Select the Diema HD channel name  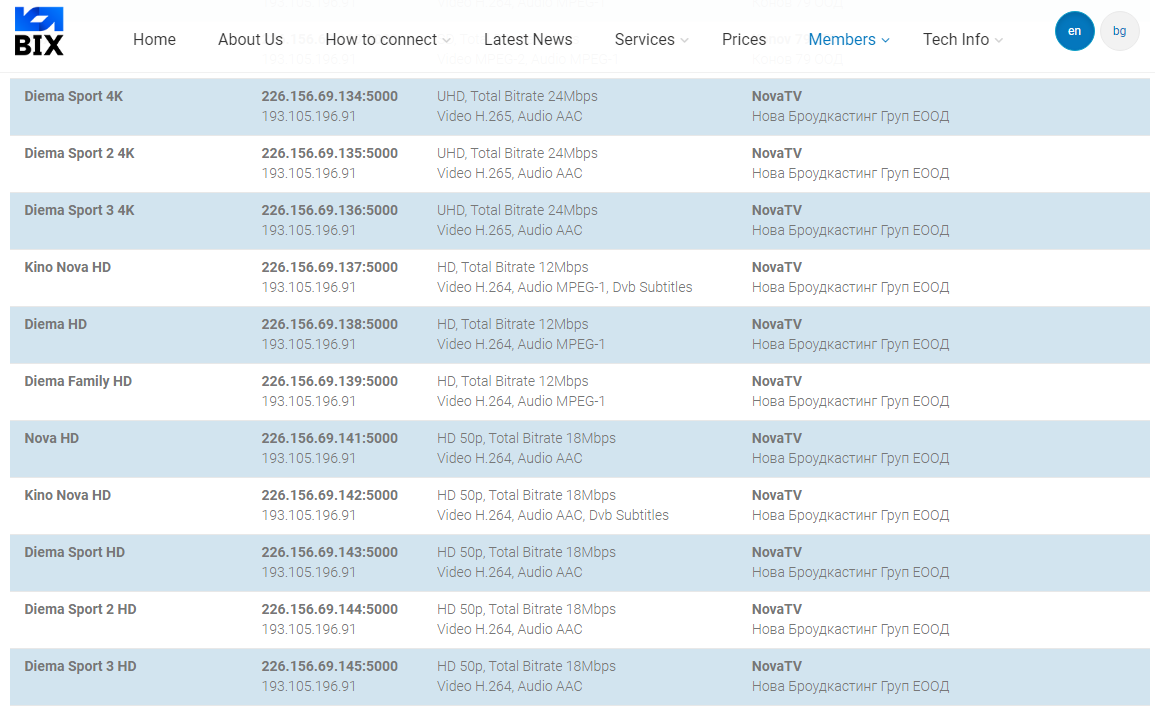pyautogui.click(x=55, y=324)
